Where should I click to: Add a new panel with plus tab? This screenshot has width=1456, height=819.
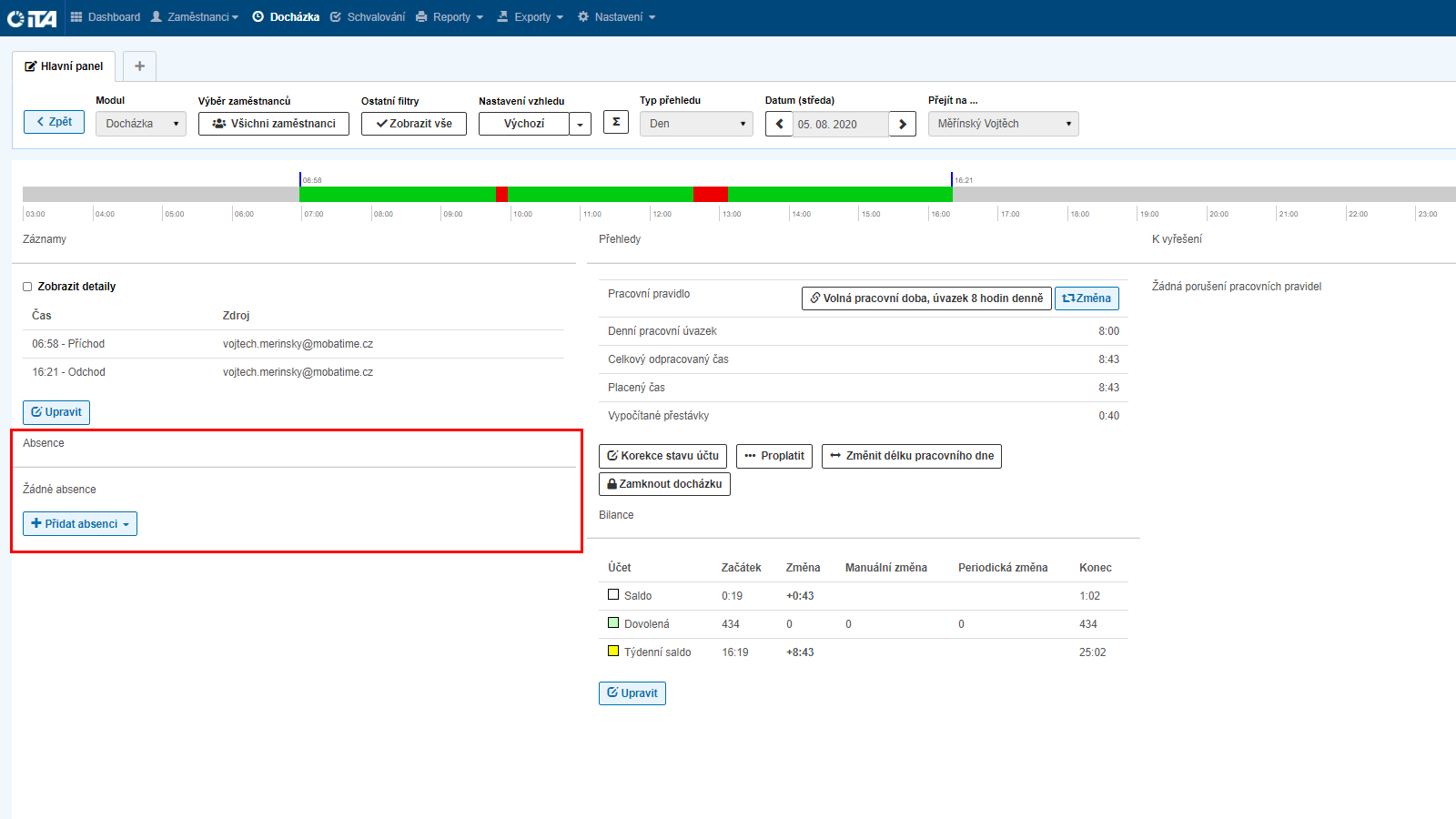139,66
